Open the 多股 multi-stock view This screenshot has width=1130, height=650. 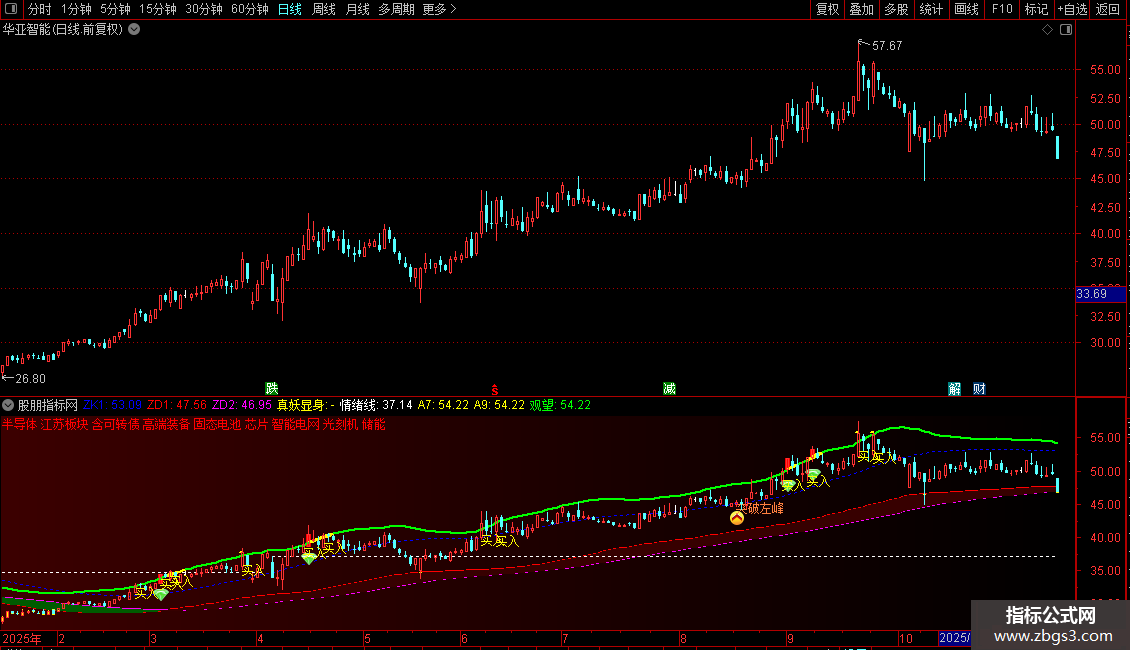896,9
